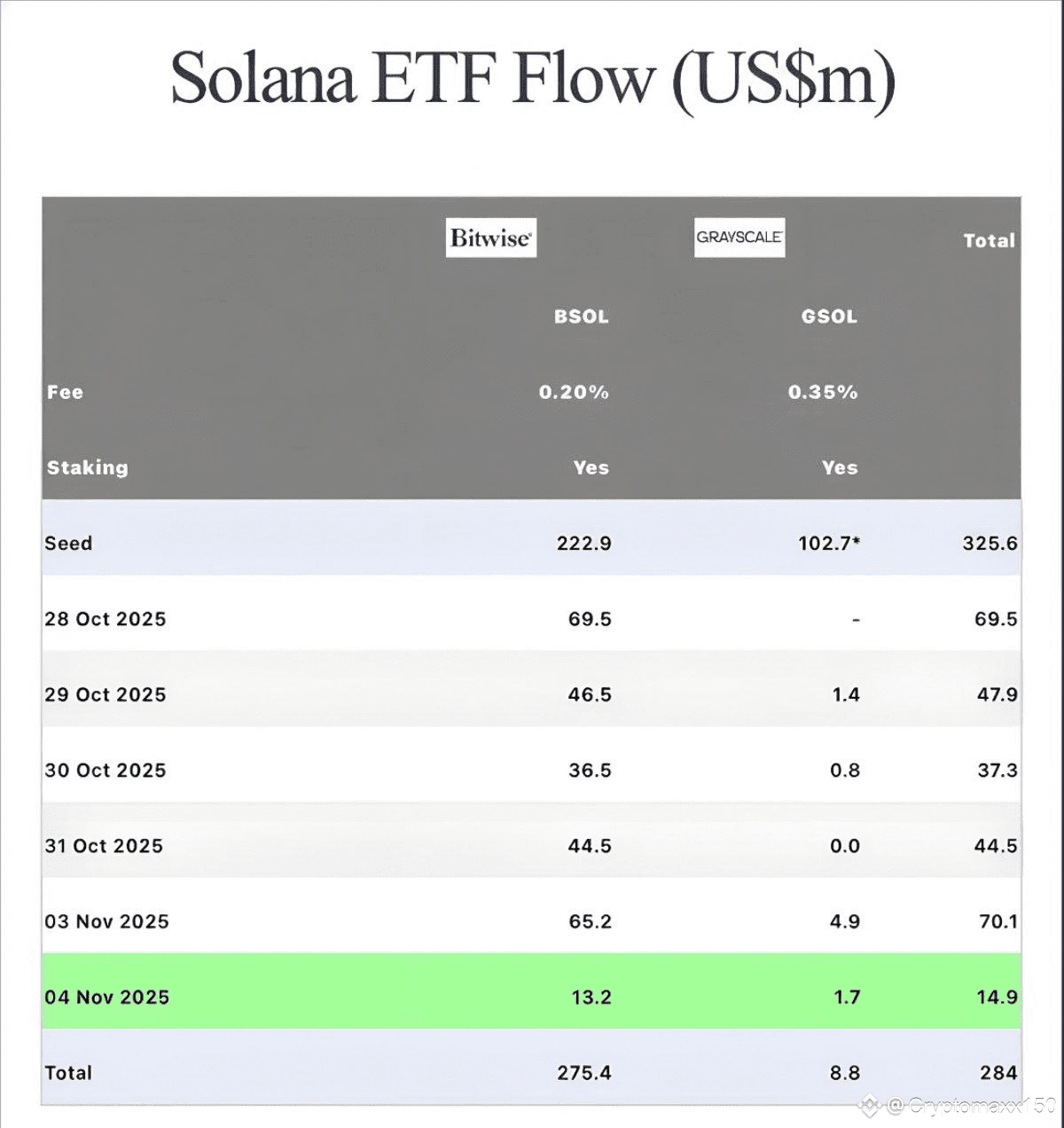The image size is (1064, 1128).
Task: Select the 29 Oct 2025 date label
Action: click(x=106, y=694)
